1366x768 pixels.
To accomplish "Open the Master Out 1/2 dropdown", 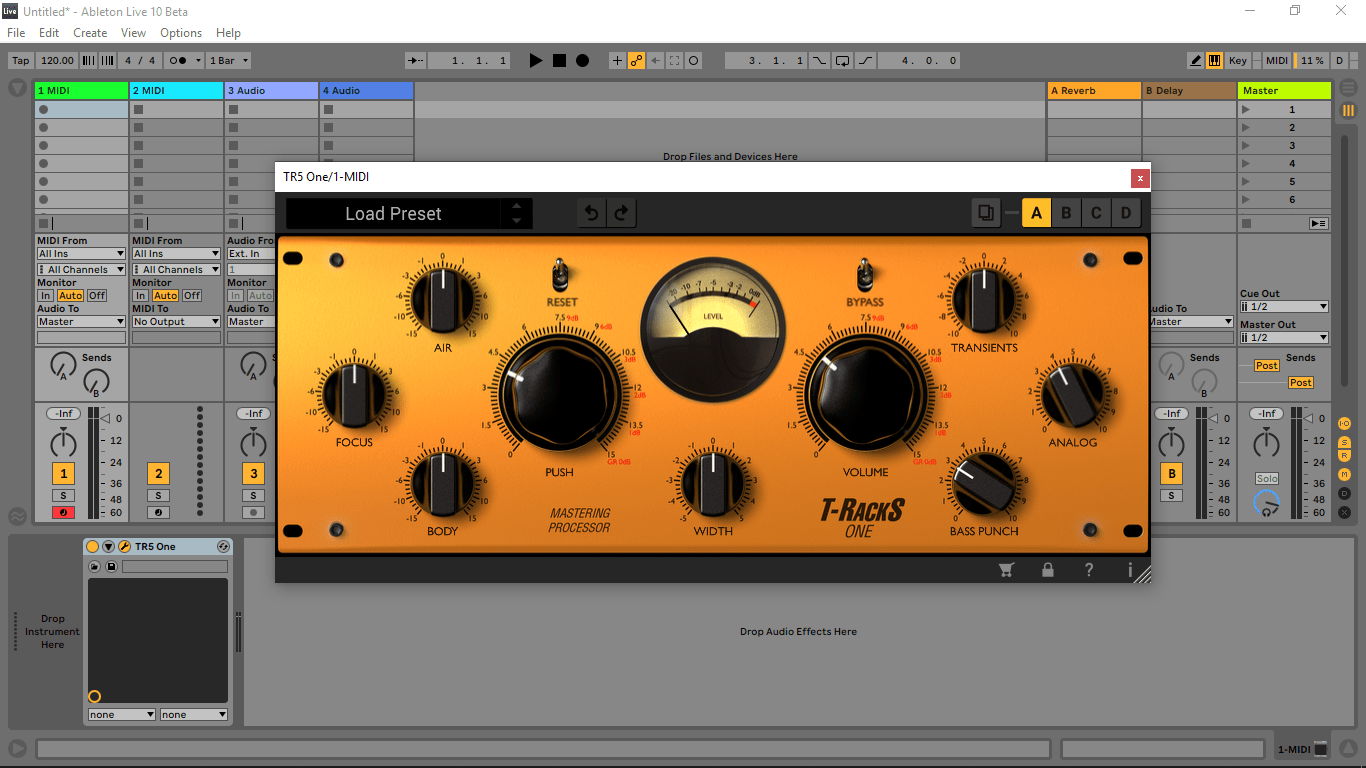I will pos(1284,338).
